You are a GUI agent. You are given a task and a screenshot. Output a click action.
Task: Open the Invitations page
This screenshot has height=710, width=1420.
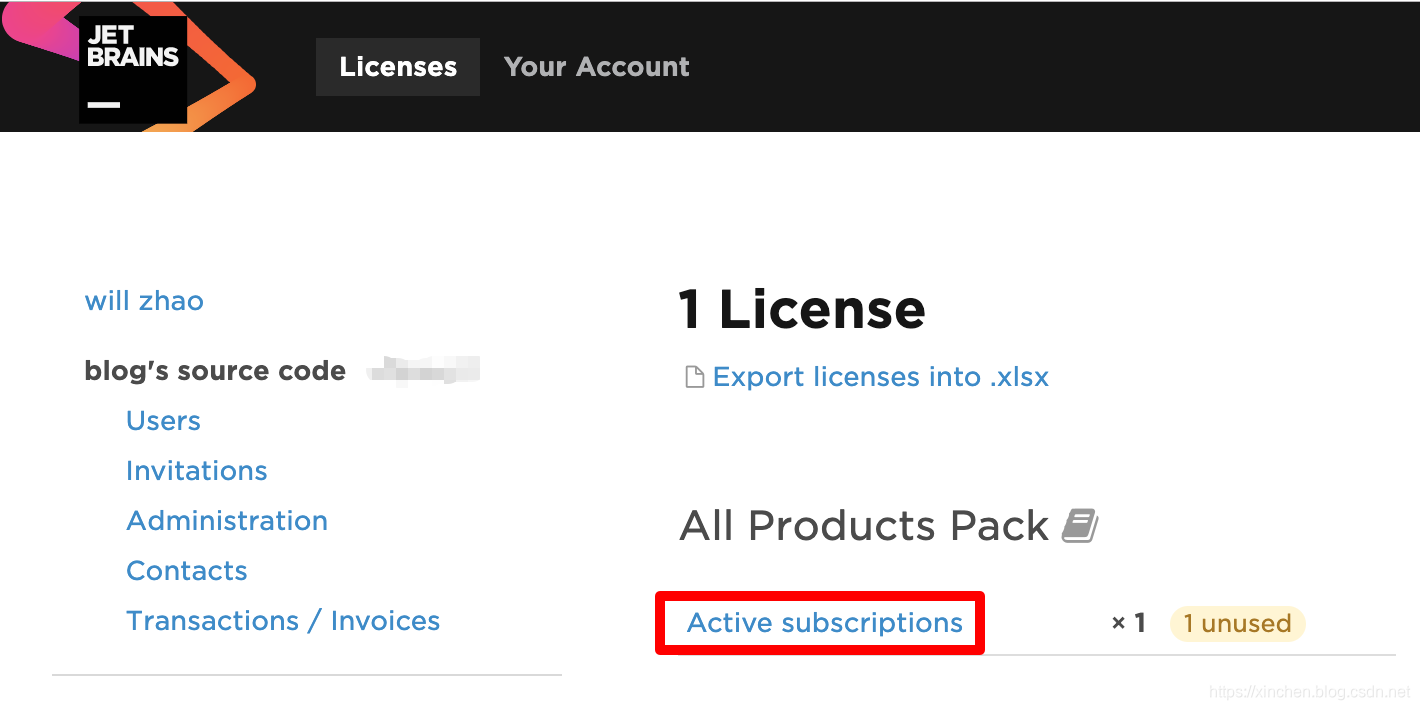click(196, 470)
